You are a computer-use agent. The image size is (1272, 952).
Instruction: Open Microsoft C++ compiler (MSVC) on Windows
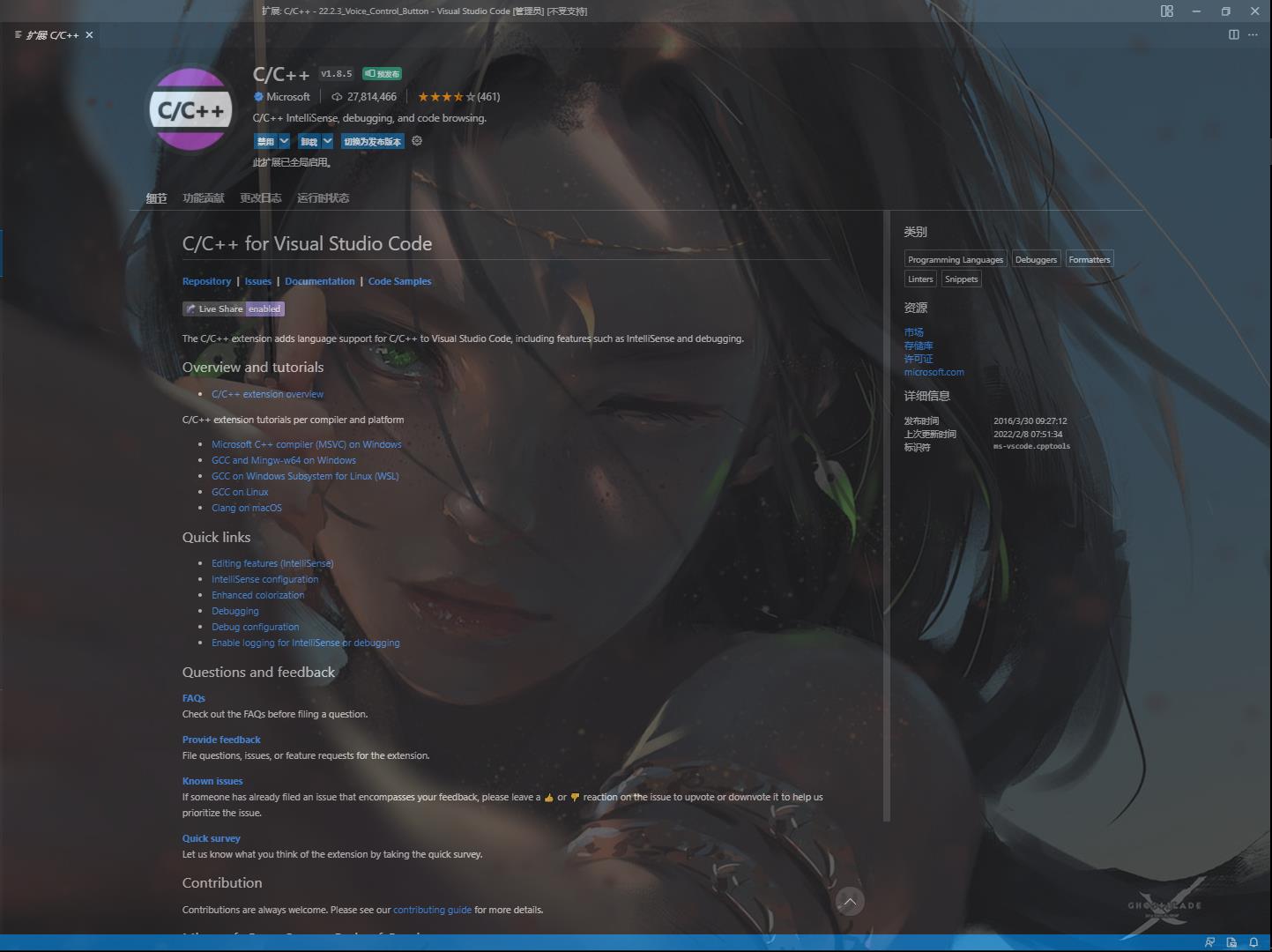(307, 444)
